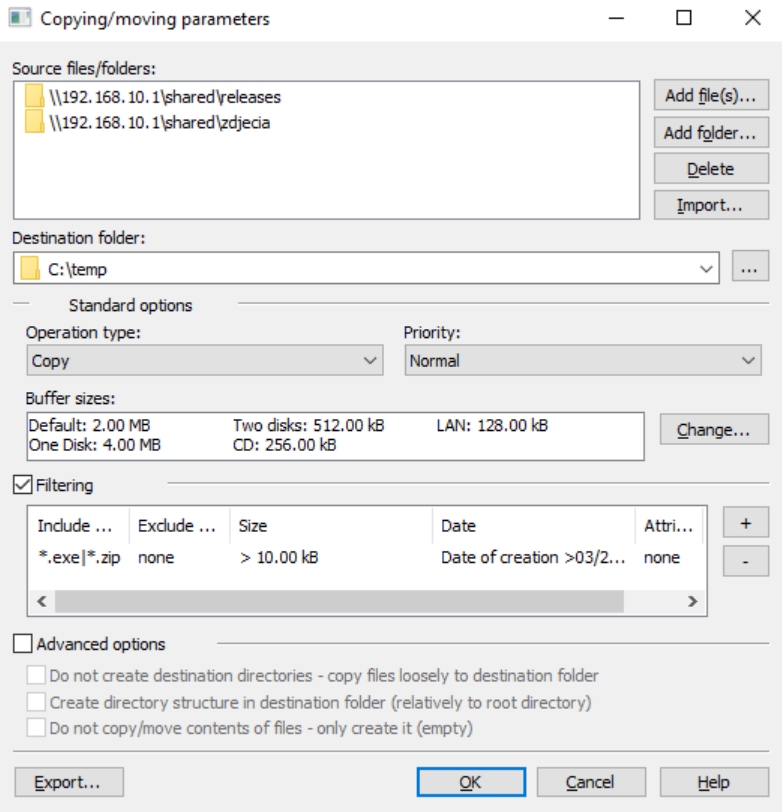Check Do not copy/move contents of files
The width and height of the screenshot is (782, 812).
click(36, 728)
